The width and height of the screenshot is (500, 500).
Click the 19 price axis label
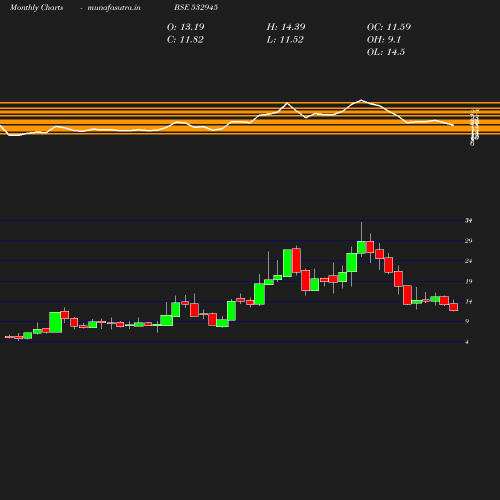469,281
